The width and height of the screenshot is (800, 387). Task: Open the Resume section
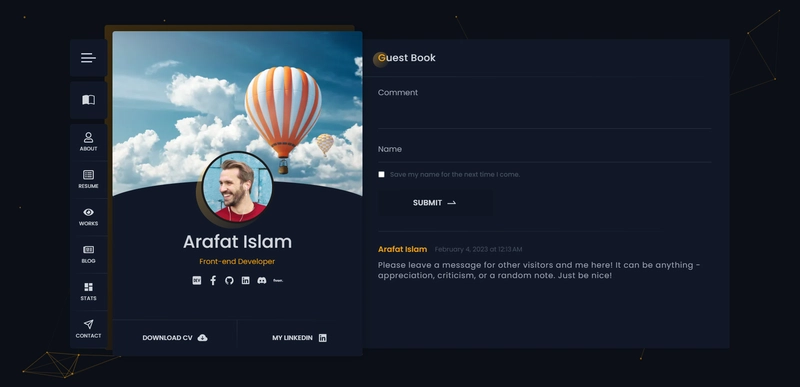click(88, 179)
